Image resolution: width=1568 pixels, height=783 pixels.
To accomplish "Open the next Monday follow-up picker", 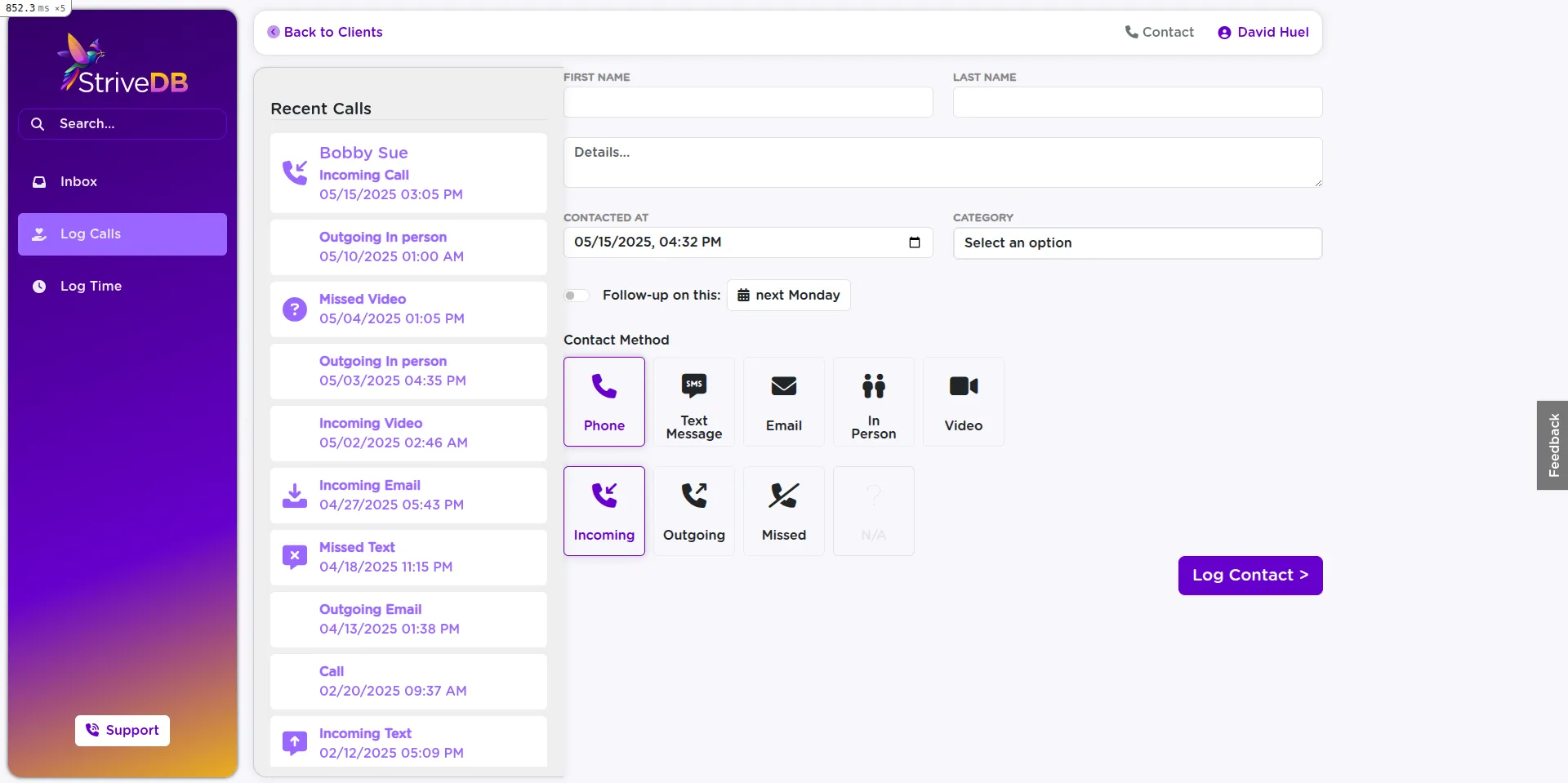I will 787,295.
